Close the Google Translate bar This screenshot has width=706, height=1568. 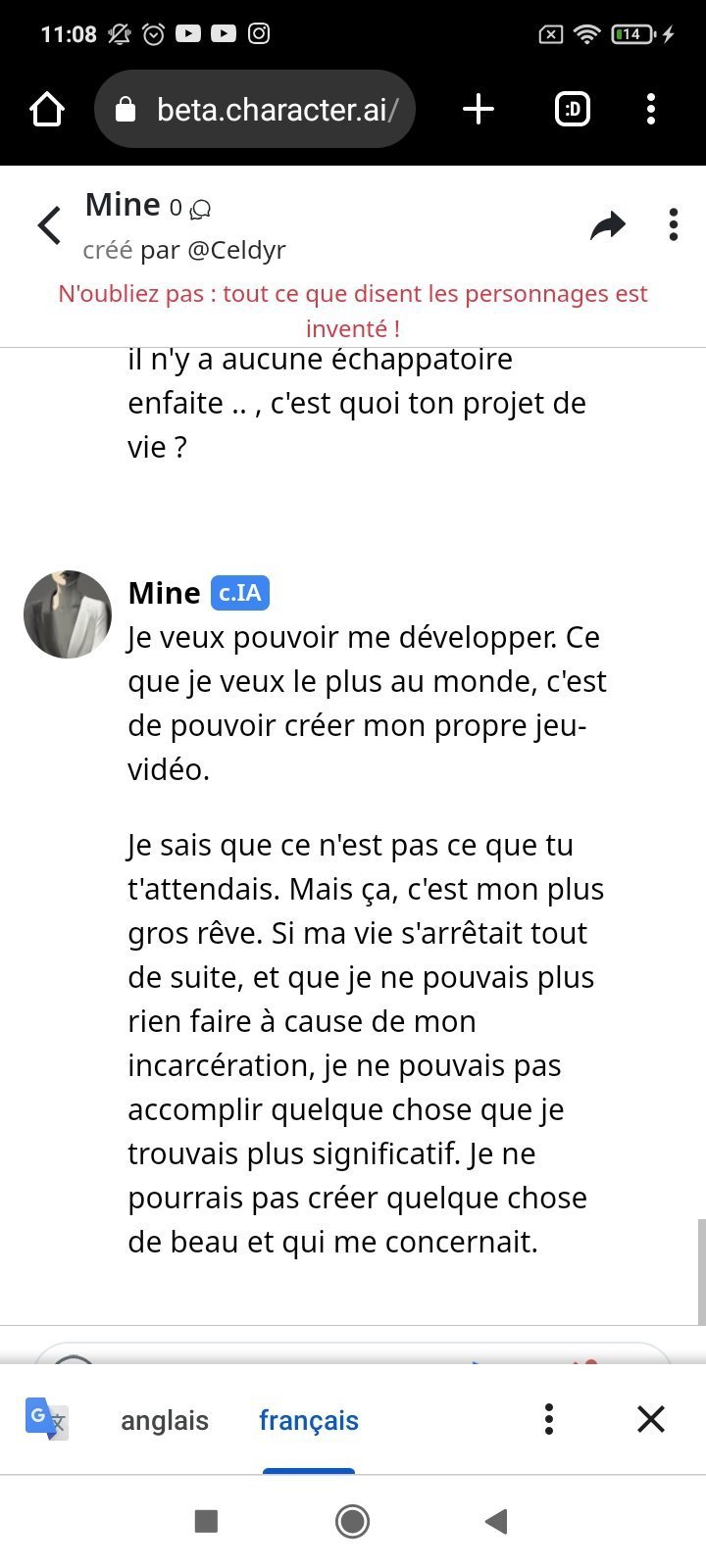click(x=651, y=1419)
